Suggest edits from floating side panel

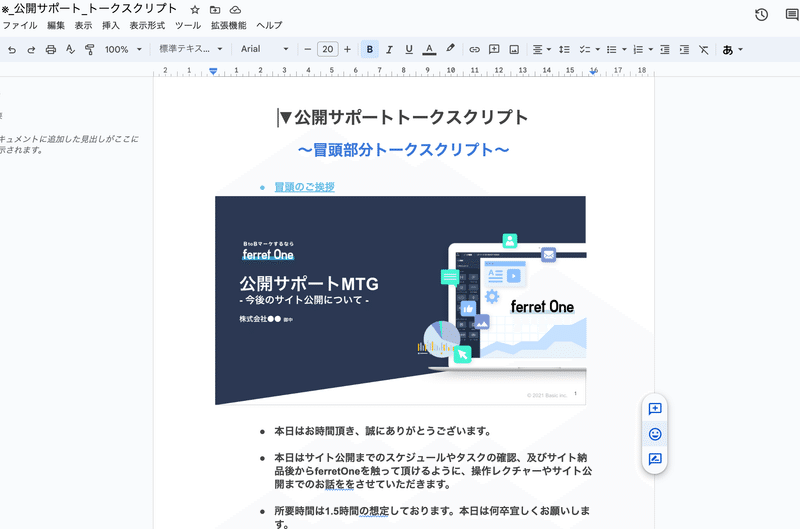tap(655, 459)
